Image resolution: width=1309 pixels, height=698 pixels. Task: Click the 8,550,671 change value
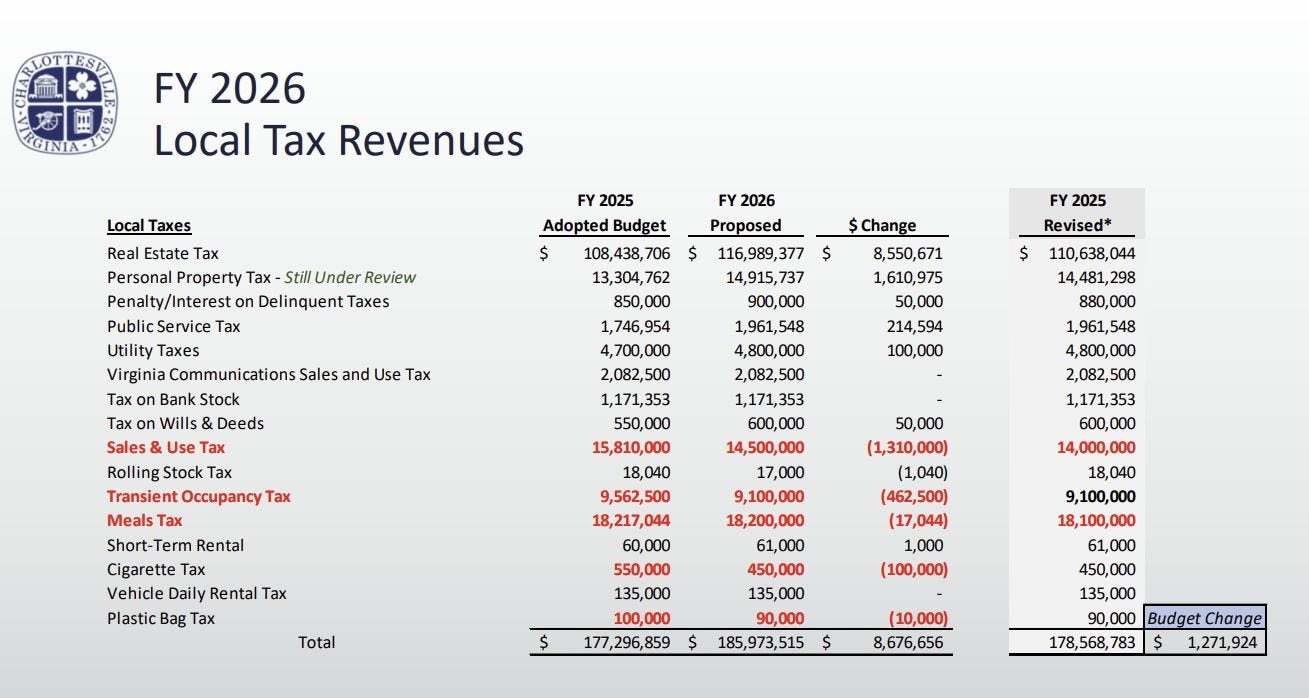tap(908, 253)
